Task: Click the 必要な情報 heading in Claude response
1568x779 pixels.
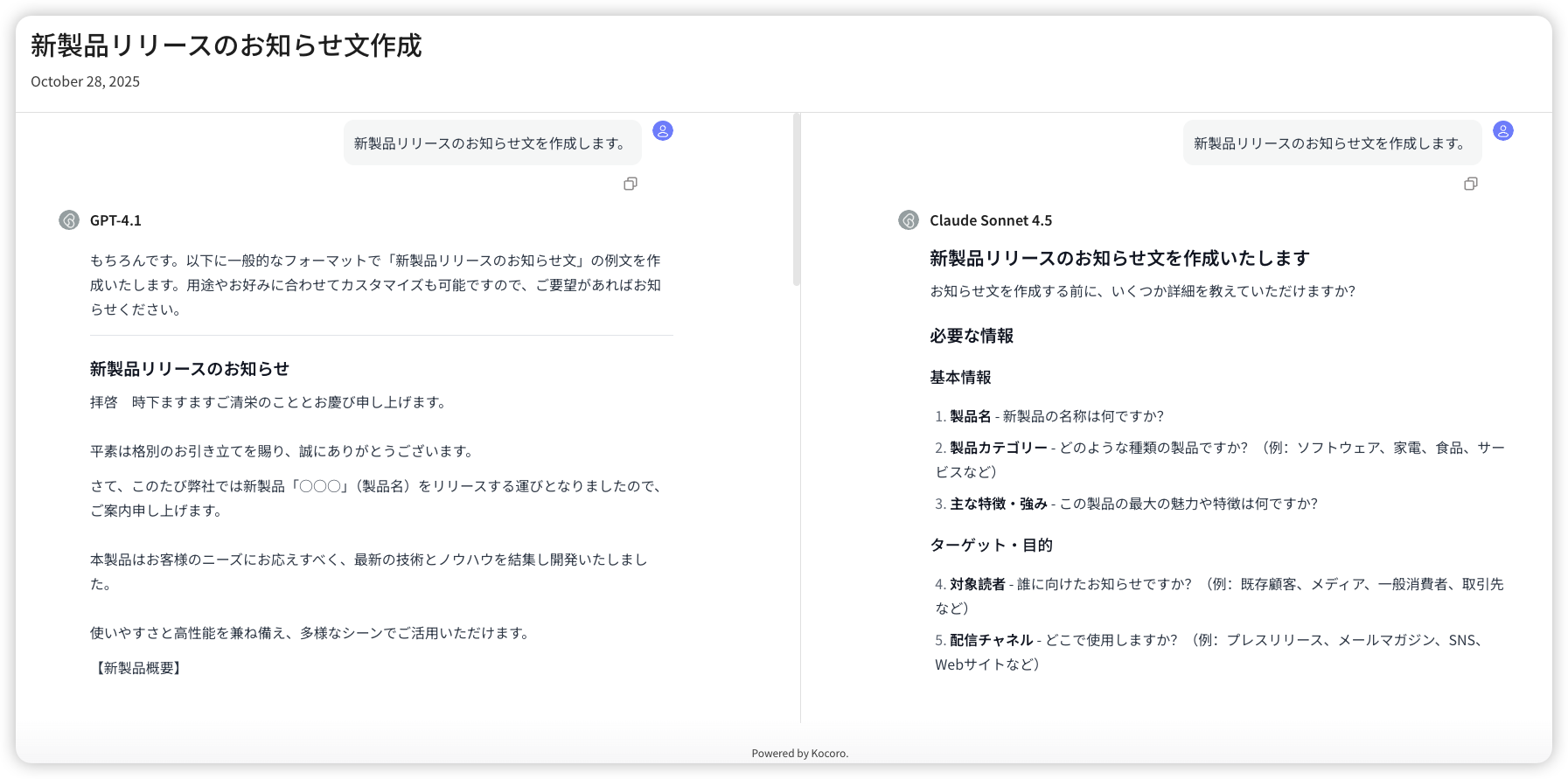Action: [971, 336]
